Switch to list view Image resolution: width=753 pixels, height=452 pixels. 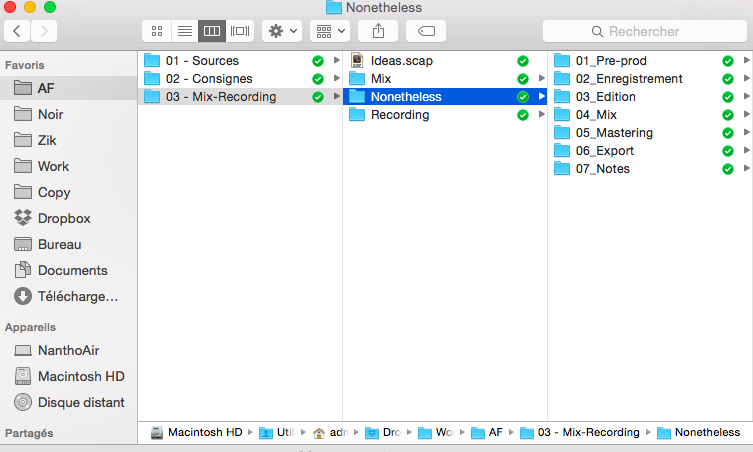coord(184,31)
